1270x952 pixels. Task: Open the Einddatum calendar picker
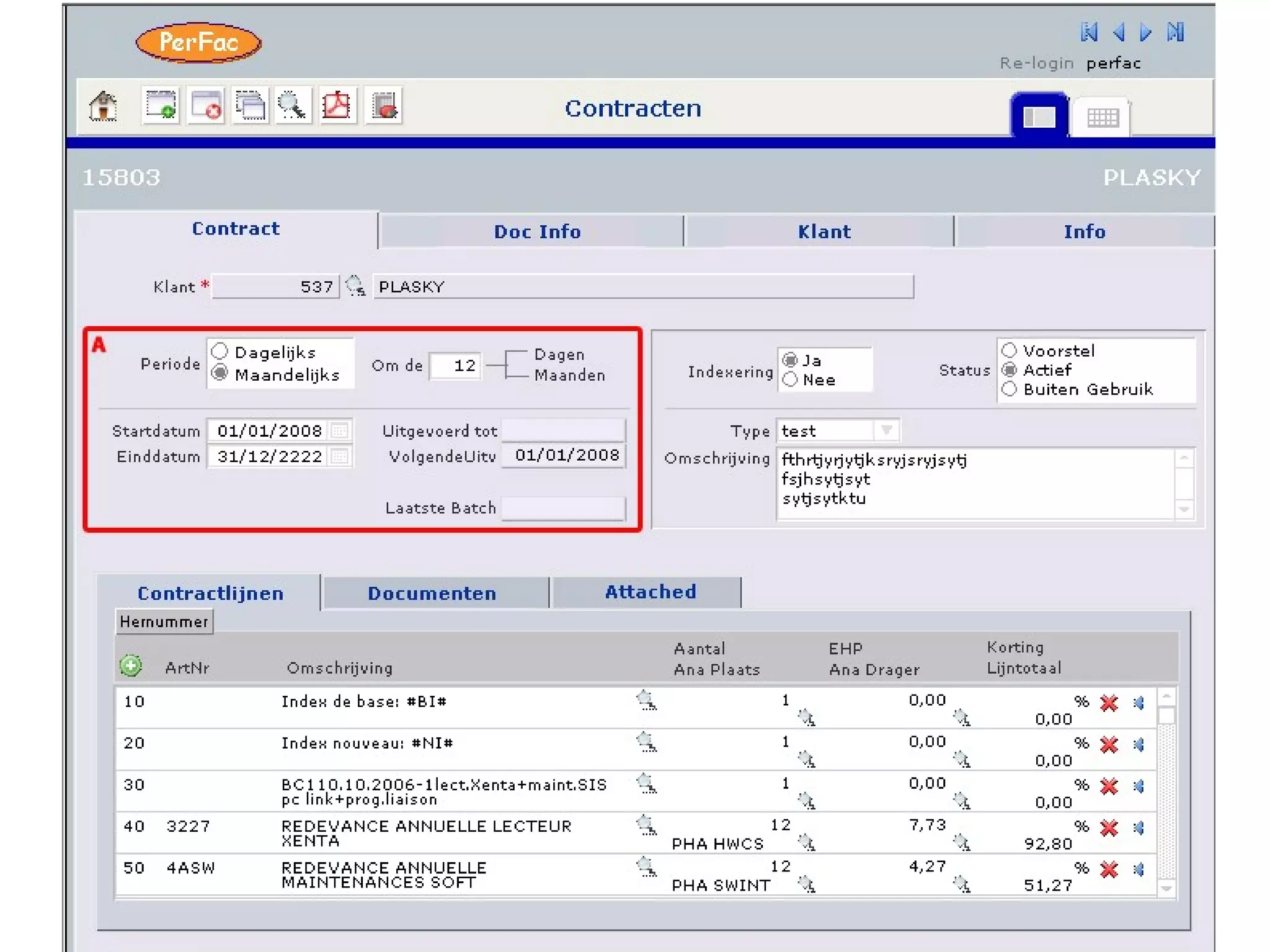click(339, 456)
